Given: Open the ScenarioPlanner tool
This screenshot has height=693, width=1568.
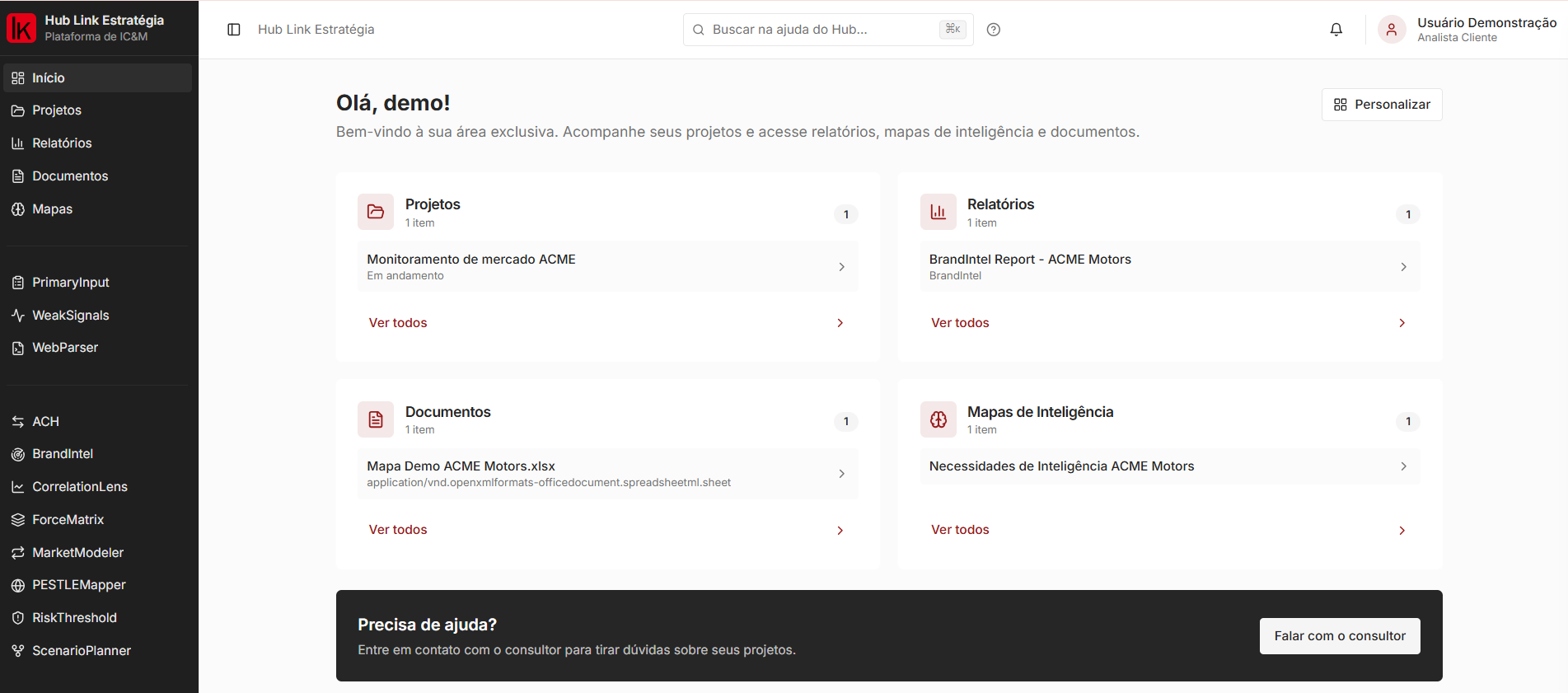Looking at the screenshot, I should coord(98,651).
